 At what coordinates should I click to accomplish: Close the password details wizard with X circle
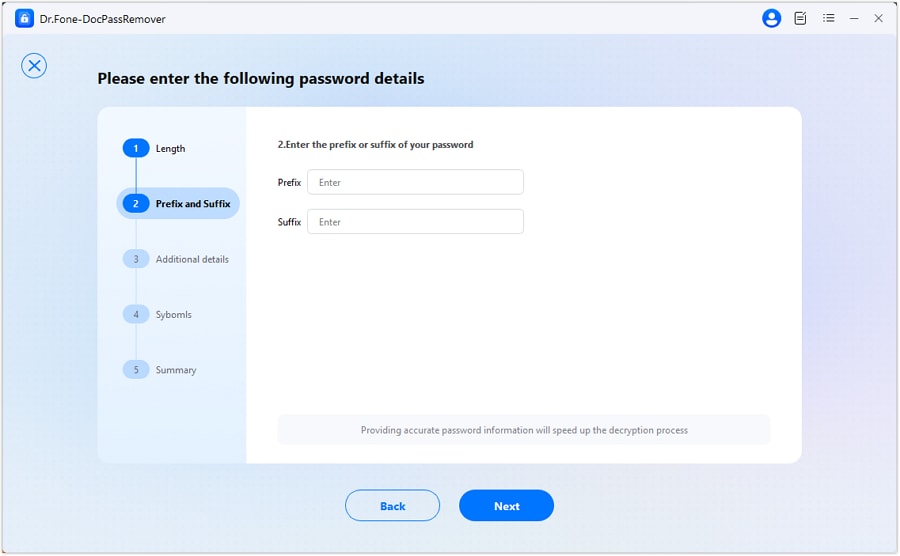[x=34, y=66]
